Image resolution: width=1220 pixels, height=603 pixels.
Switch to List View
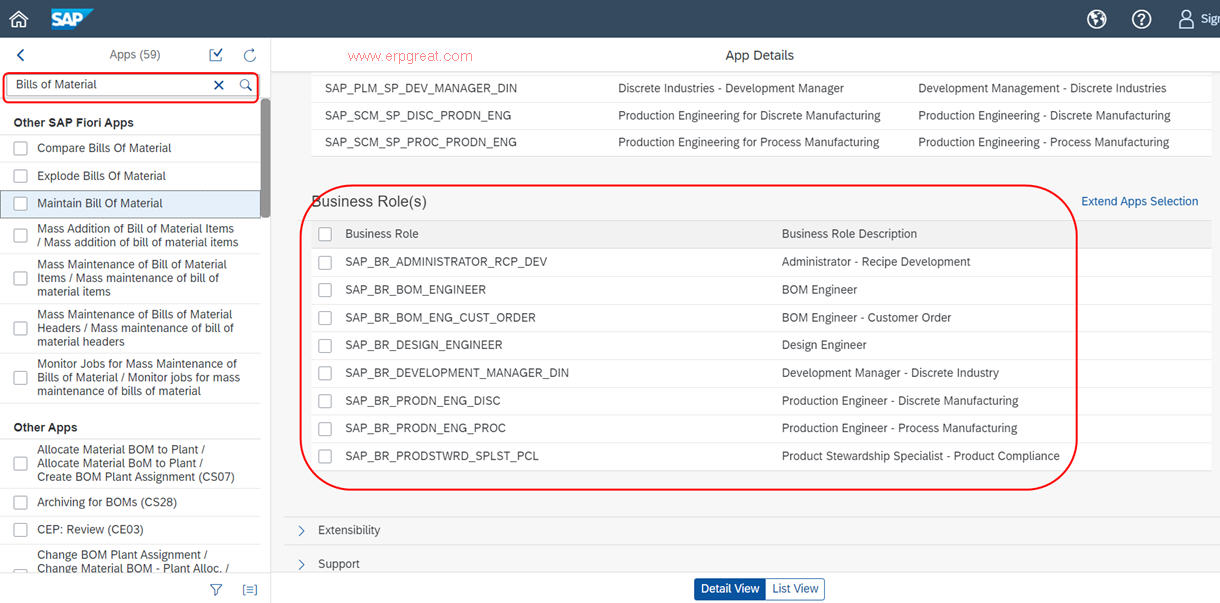click(795, 589)
